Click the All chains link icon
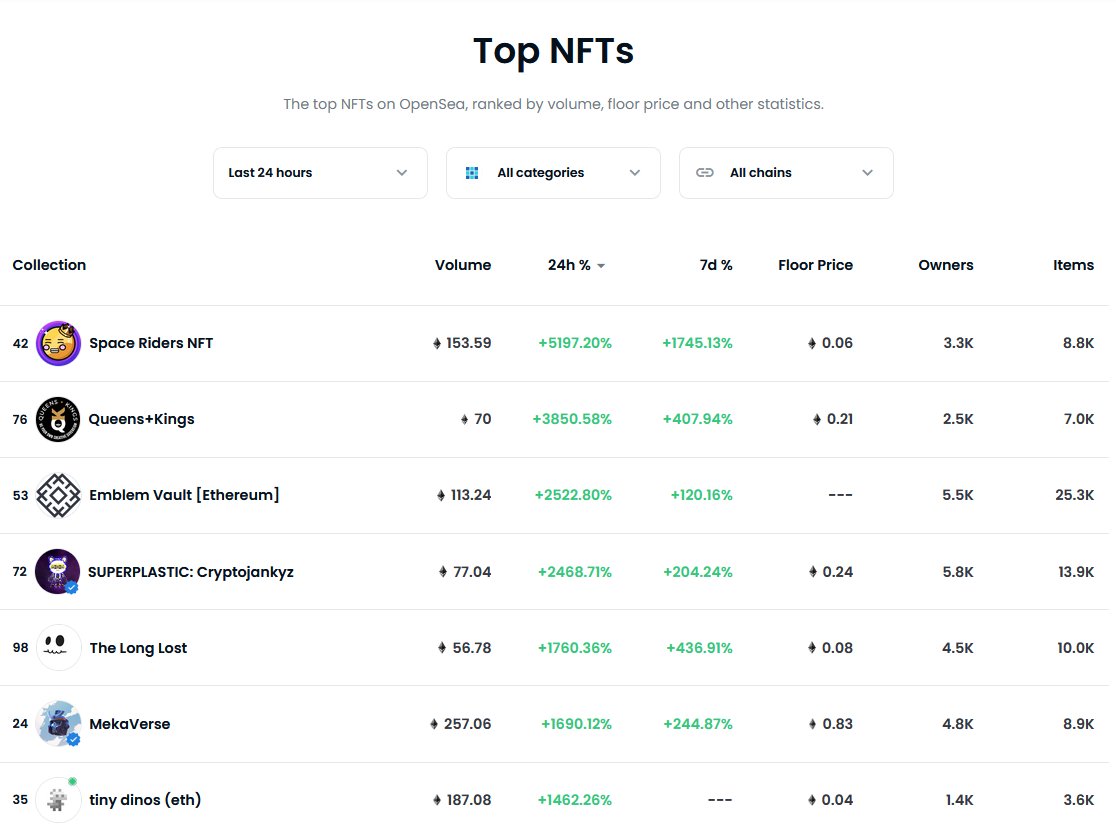The height and width of the screenshot is (838, 1116). click(x=705, y=173)
